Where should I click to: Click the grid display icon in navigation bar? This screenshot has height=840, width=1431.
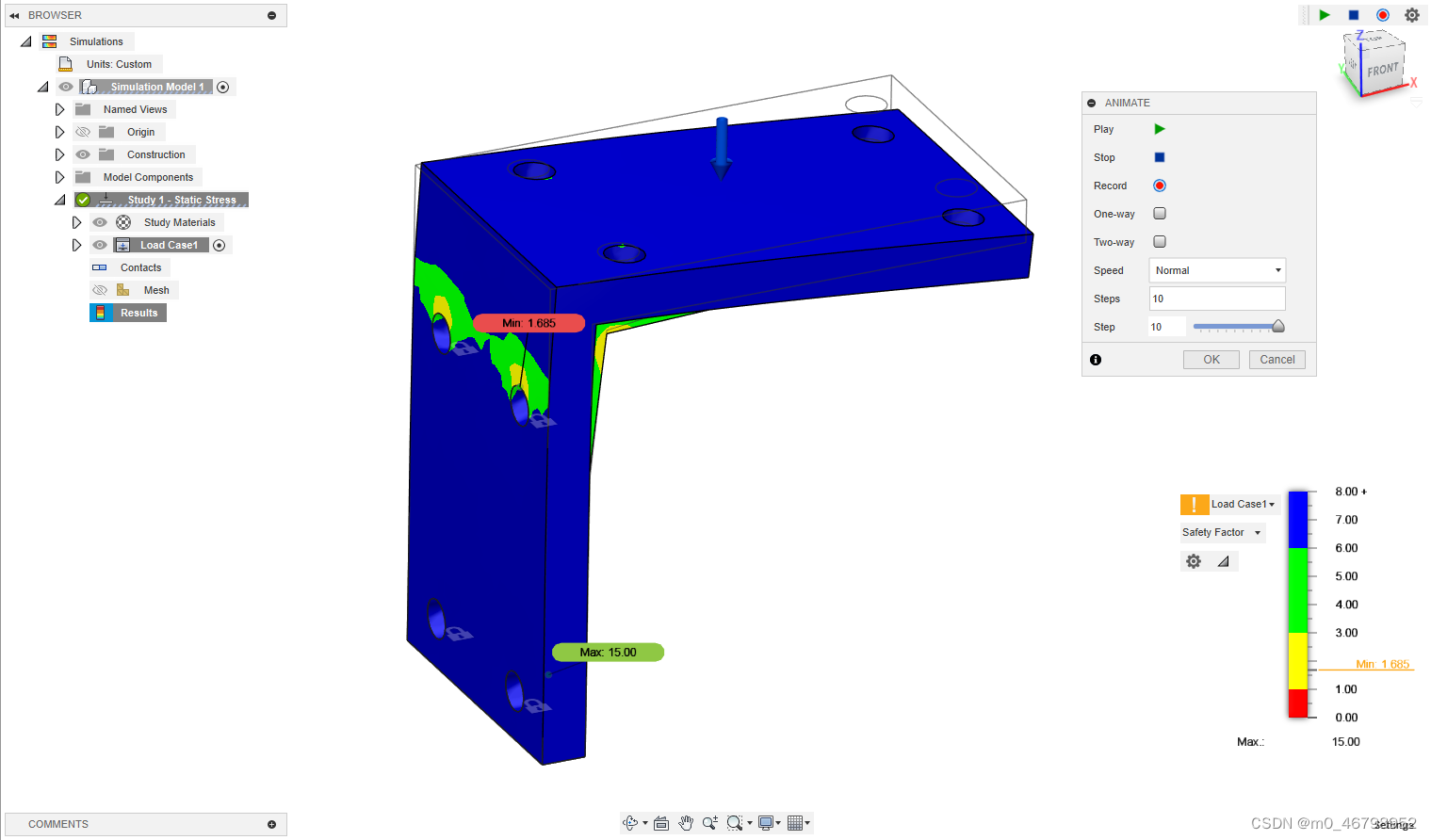(x=796, y=822)
